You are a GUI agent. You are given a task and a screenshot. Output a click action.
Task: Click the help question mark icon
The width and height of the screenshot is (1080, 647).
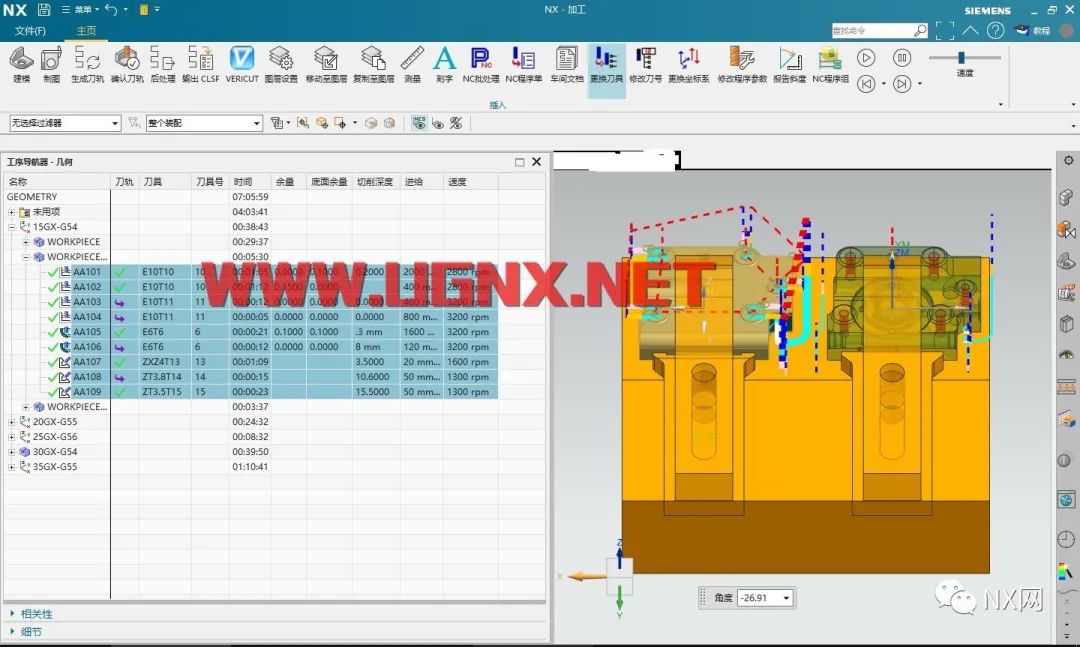pos(995,30)
